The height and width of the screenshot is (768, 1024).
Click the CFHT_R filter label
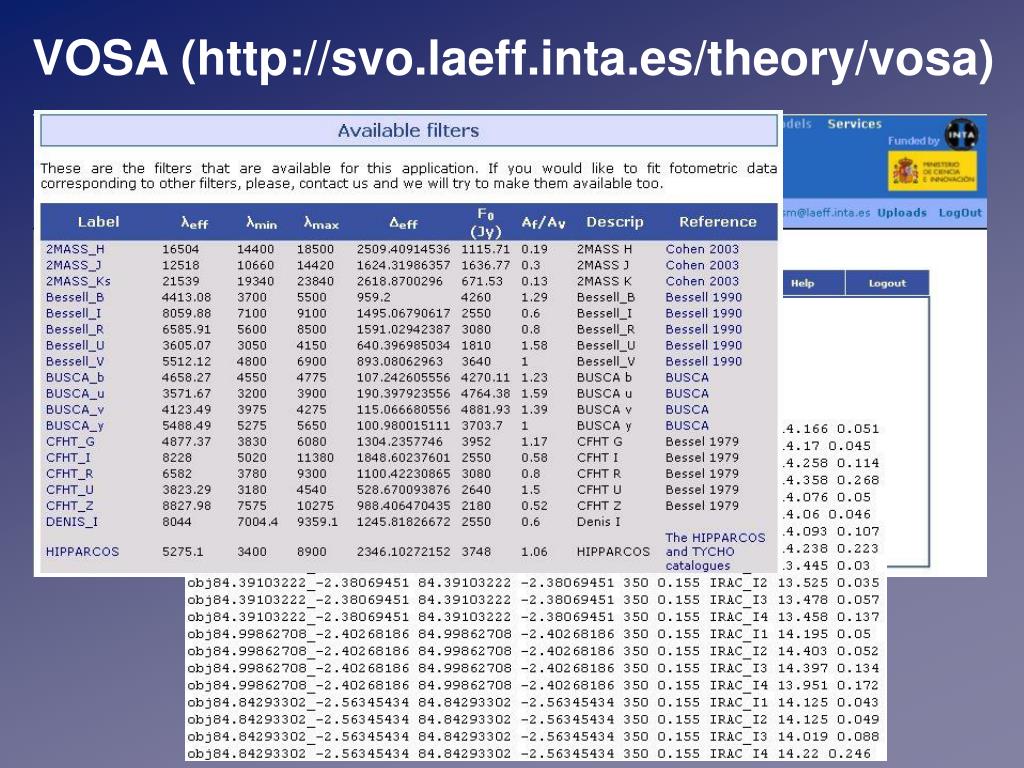click(x=70, y=473)
